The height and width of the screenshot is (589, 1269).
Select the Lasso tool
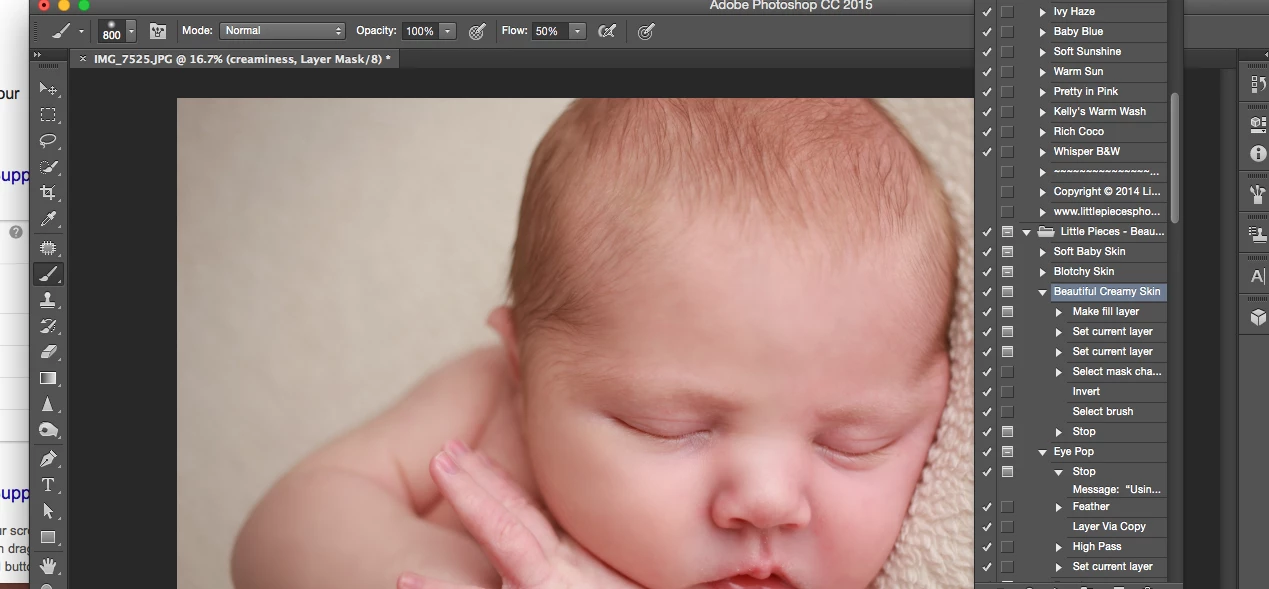pyautogui.click(x=48, y=141)
